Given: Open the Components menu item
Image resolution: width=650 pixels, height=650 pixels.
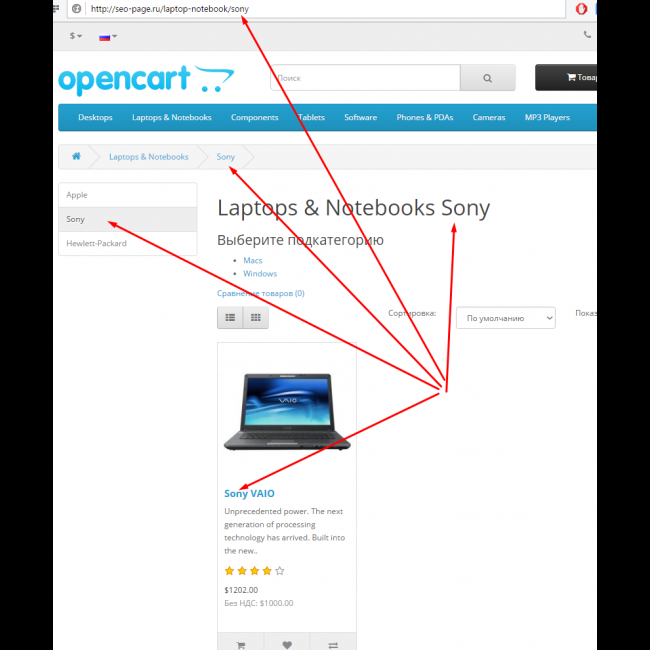Looking at the screenshot, I should [255, 117].
